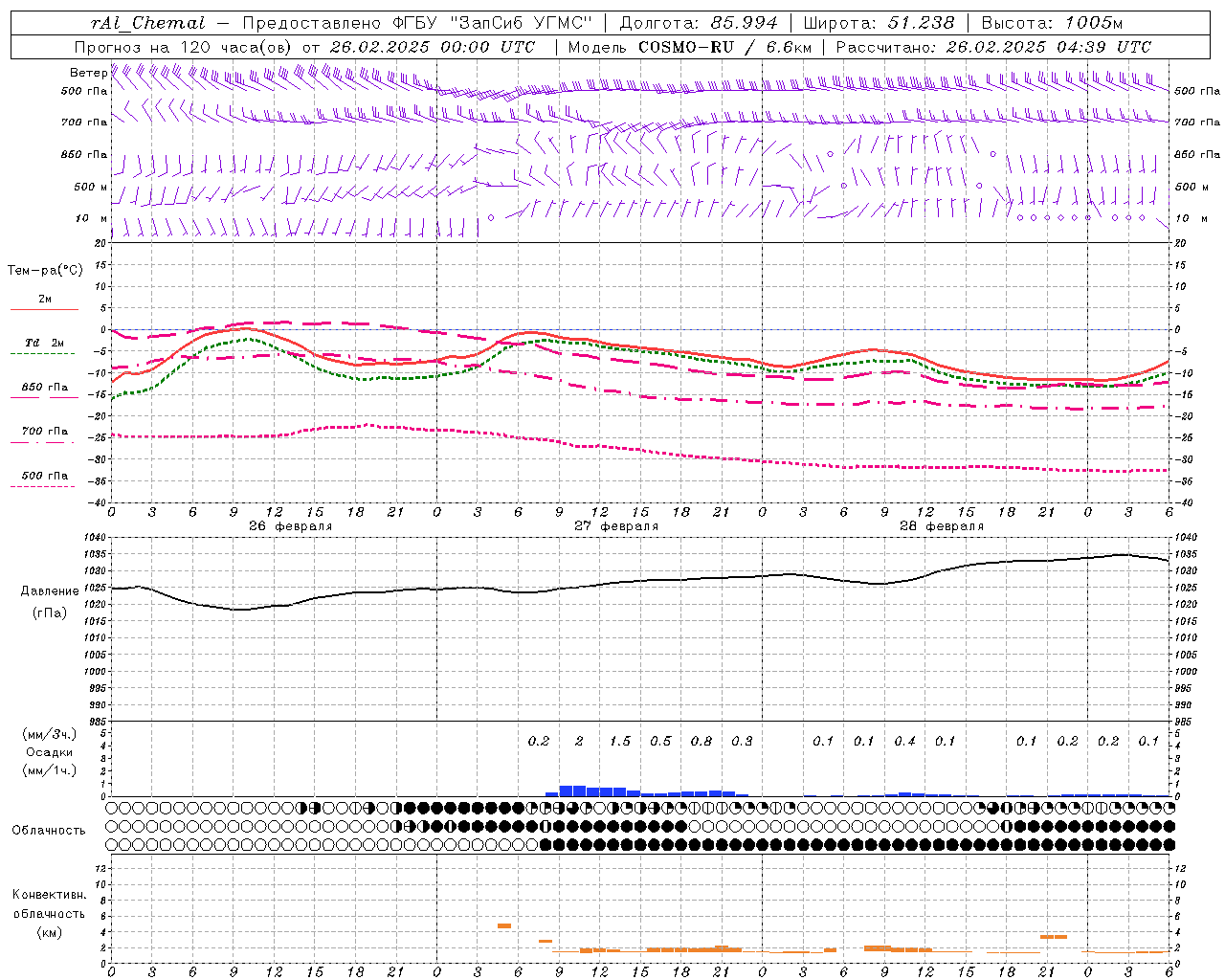Select the 'Td 2м' dew point legend entry

tap(45, 343)
